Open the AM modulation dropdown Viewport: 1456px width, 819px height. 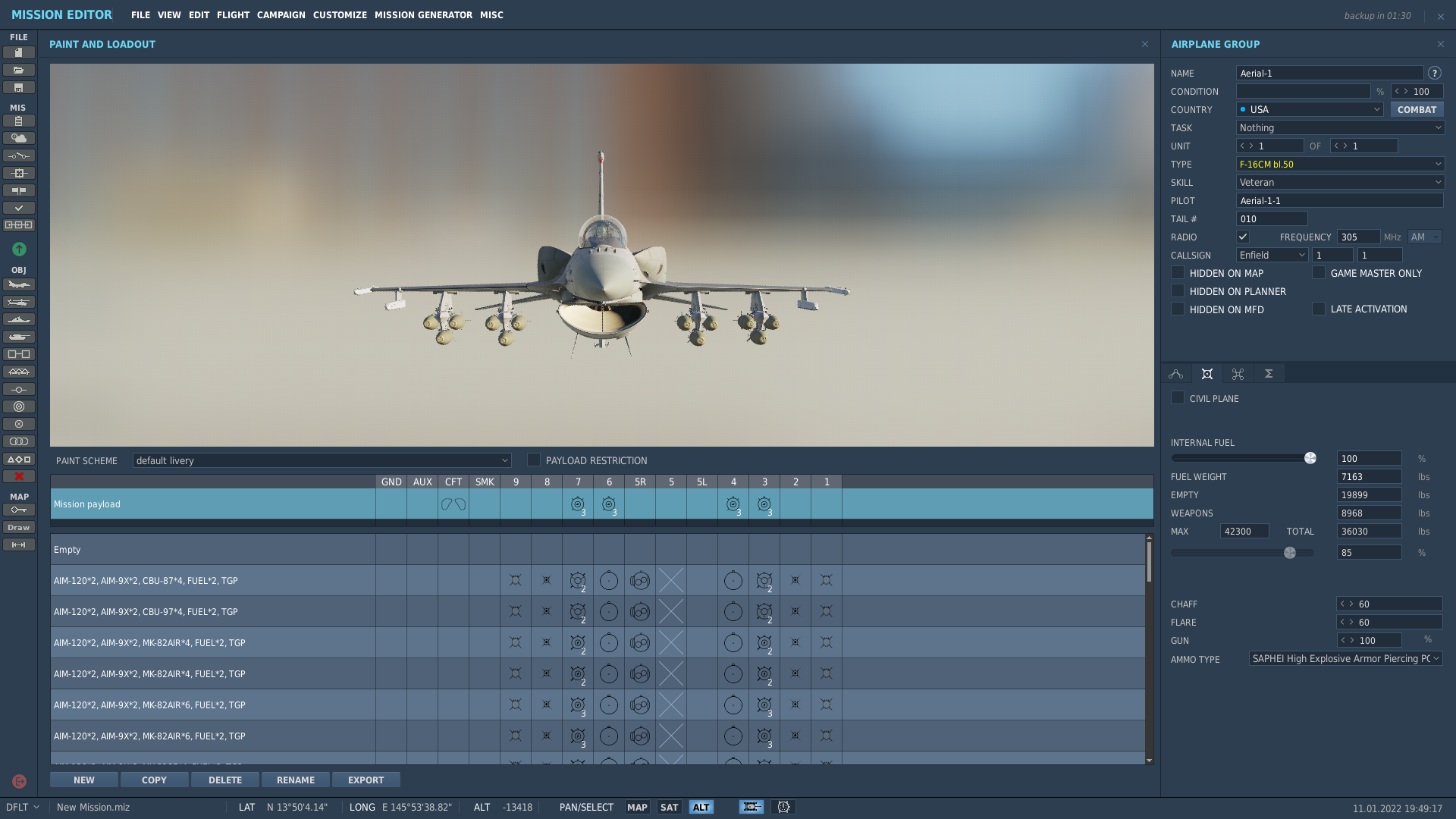[x=1424, y=237]
